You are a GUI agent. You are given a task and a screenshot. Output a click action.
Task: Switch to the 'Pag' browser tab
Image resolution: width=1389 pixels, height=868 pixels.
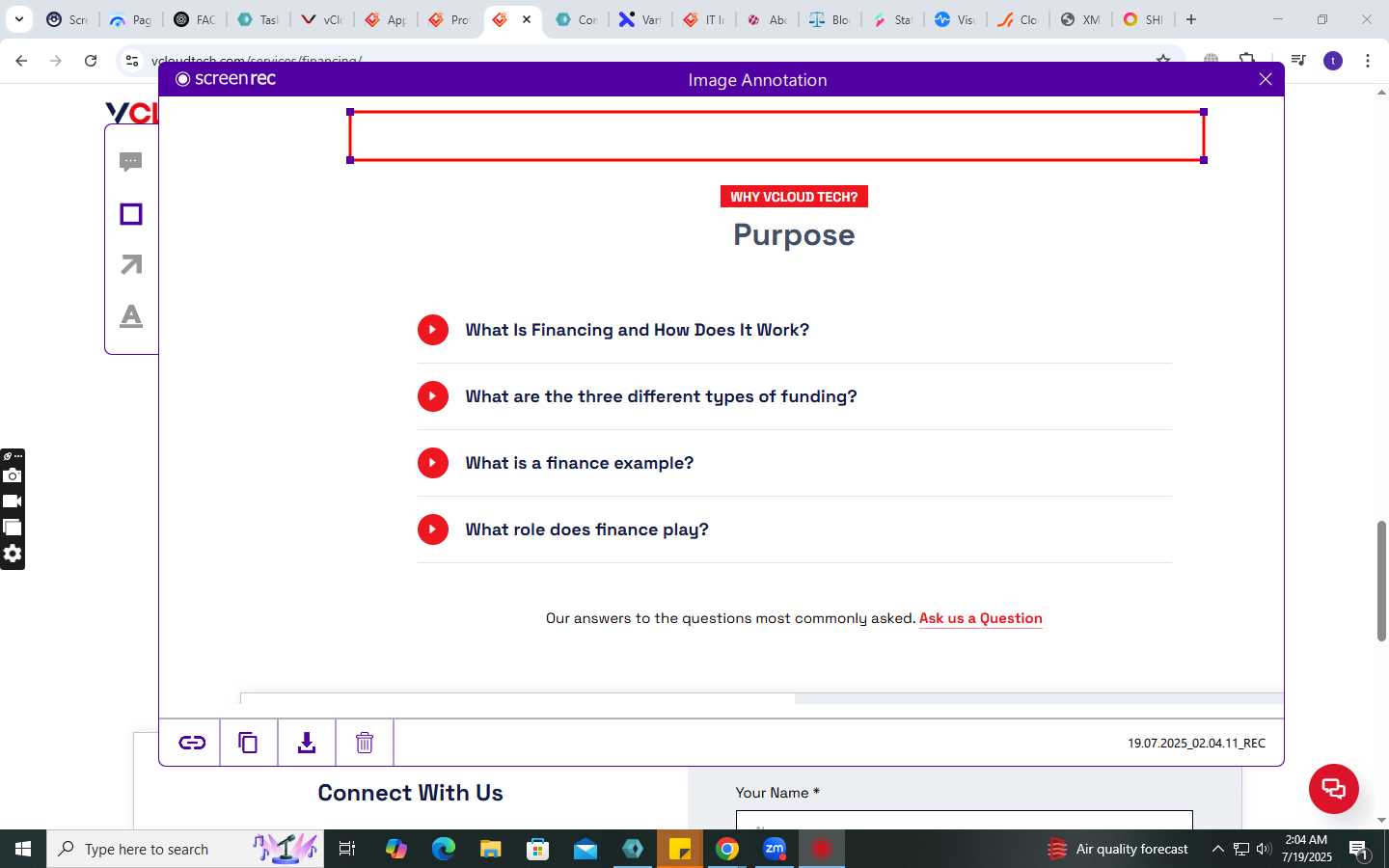tap(130, 19)
